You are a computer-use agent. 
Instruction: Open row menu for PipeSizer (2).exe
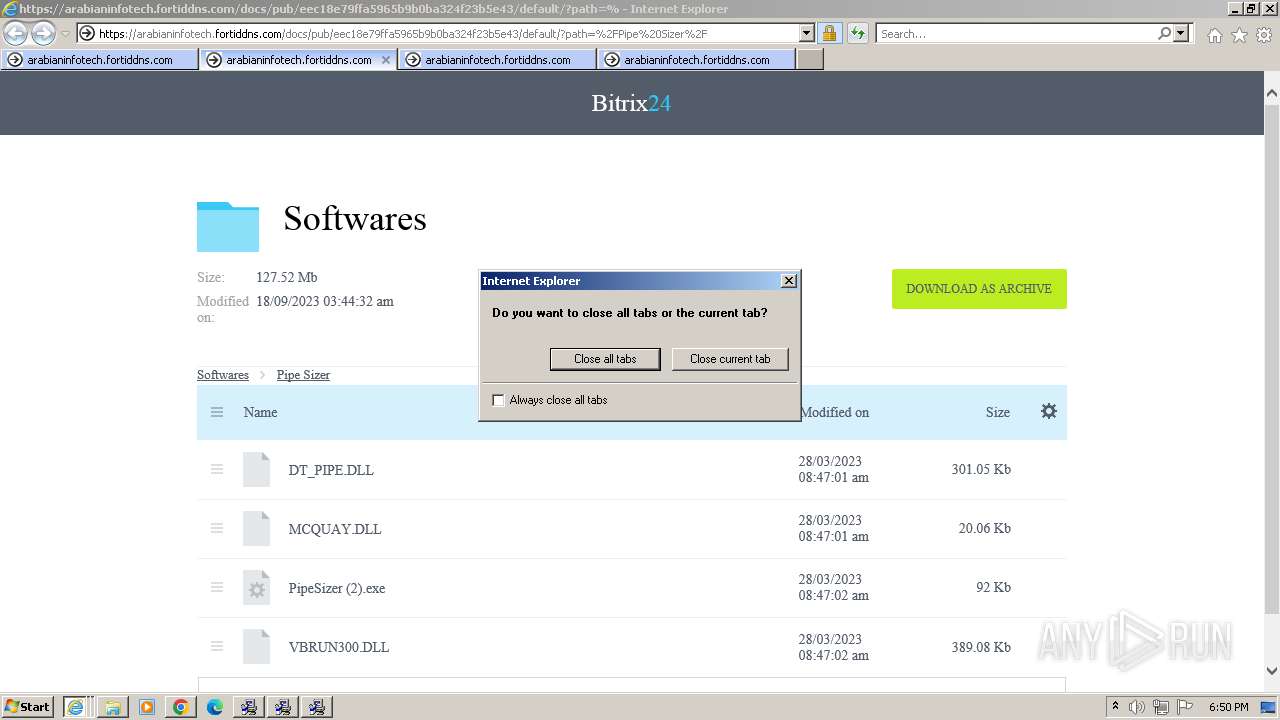click(x=217, y=587)
